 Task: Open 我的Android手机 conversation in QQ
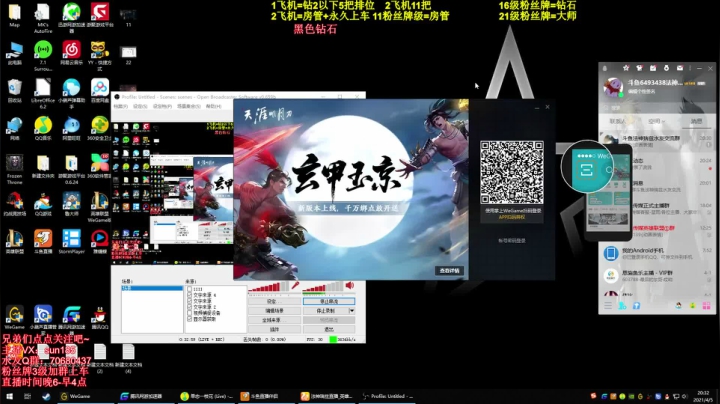[x=657, y=254]
